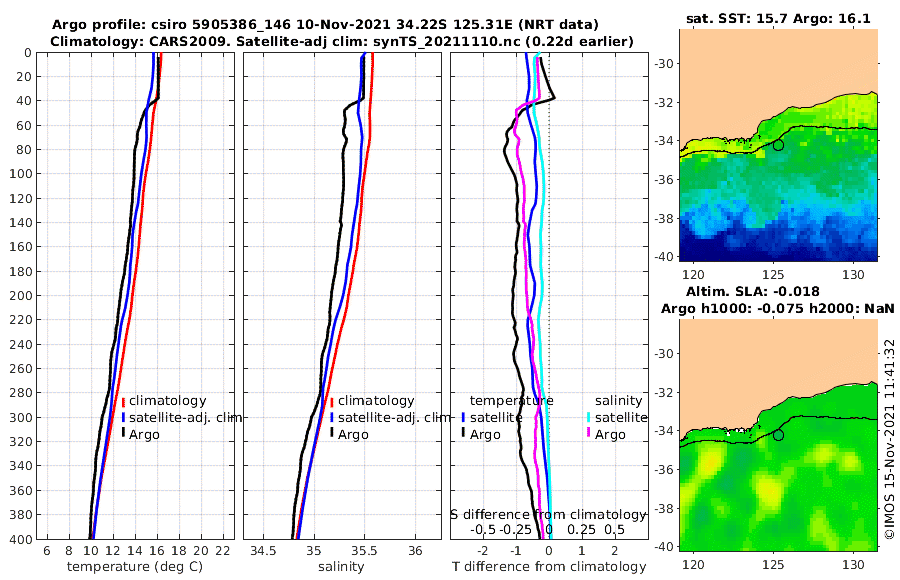Click the Argo float circle on SLA map
The width and height of the screenshot is (900, 580).
point(778,435)
